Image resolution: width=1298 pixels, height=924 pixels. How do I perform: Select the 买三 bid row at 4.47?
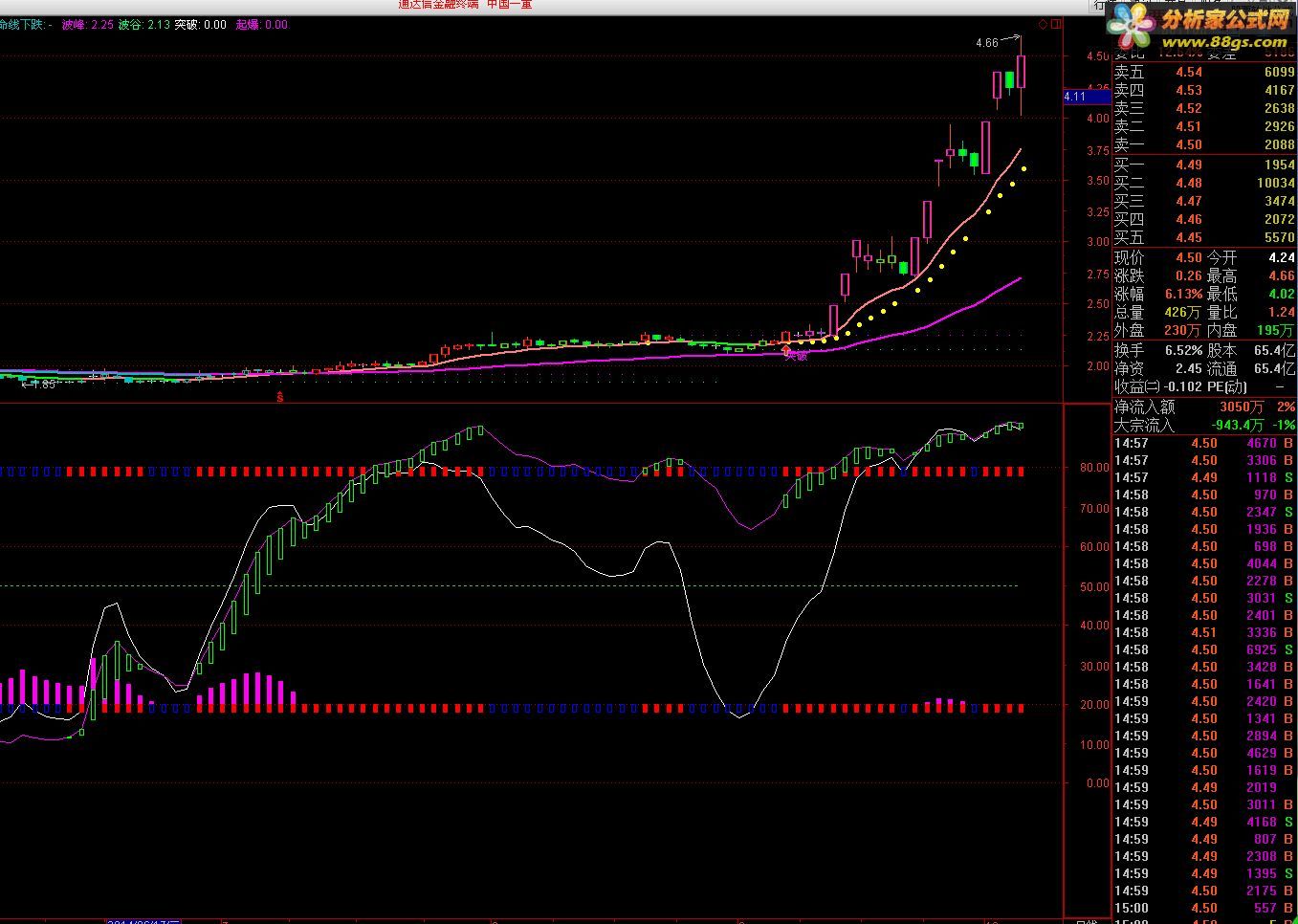pyautogui.click(x=1204, y=201)
